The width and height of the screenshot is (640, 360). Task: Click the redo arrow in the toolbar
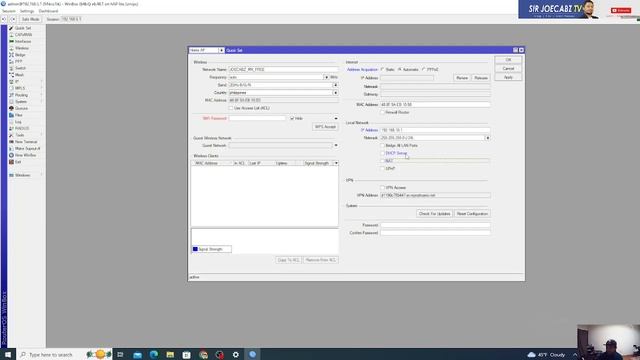tap(13, 19)
